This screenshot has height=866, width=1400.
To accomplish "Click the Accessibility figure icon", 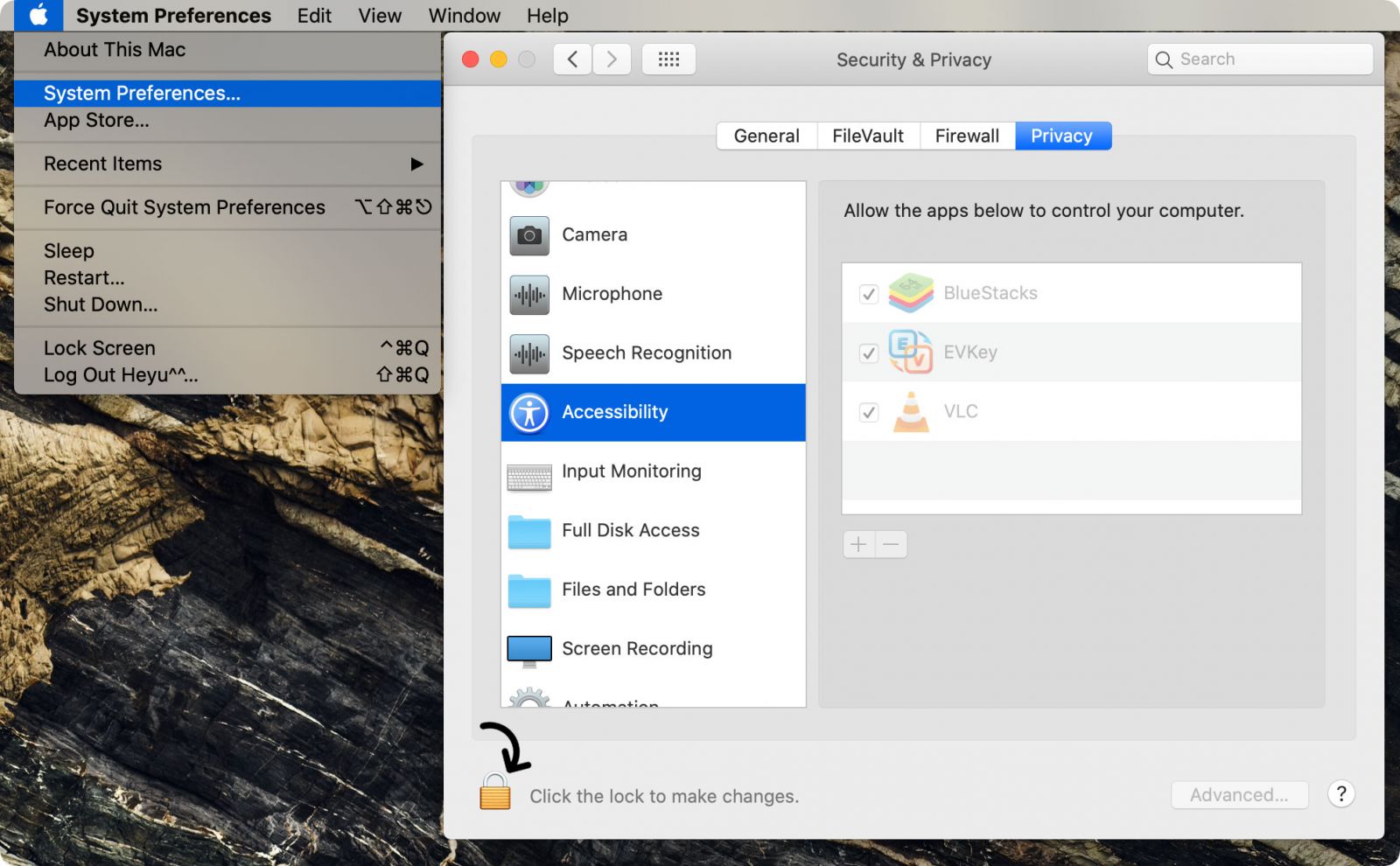I will pos(529,413).
